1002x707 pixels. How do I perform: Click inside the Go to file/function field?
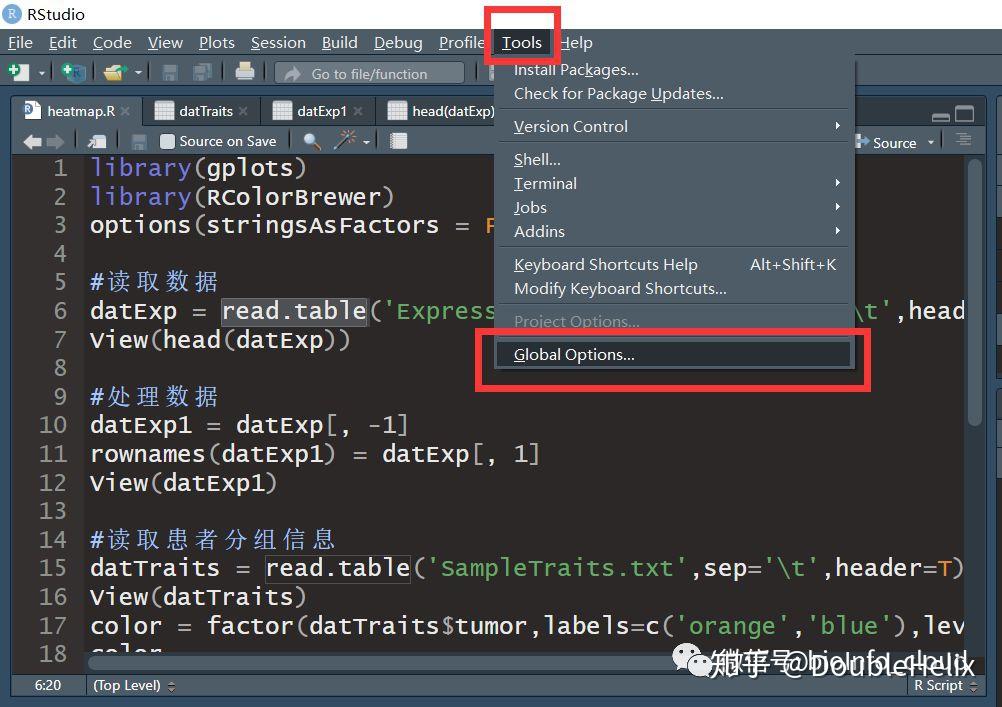point(370,72)
